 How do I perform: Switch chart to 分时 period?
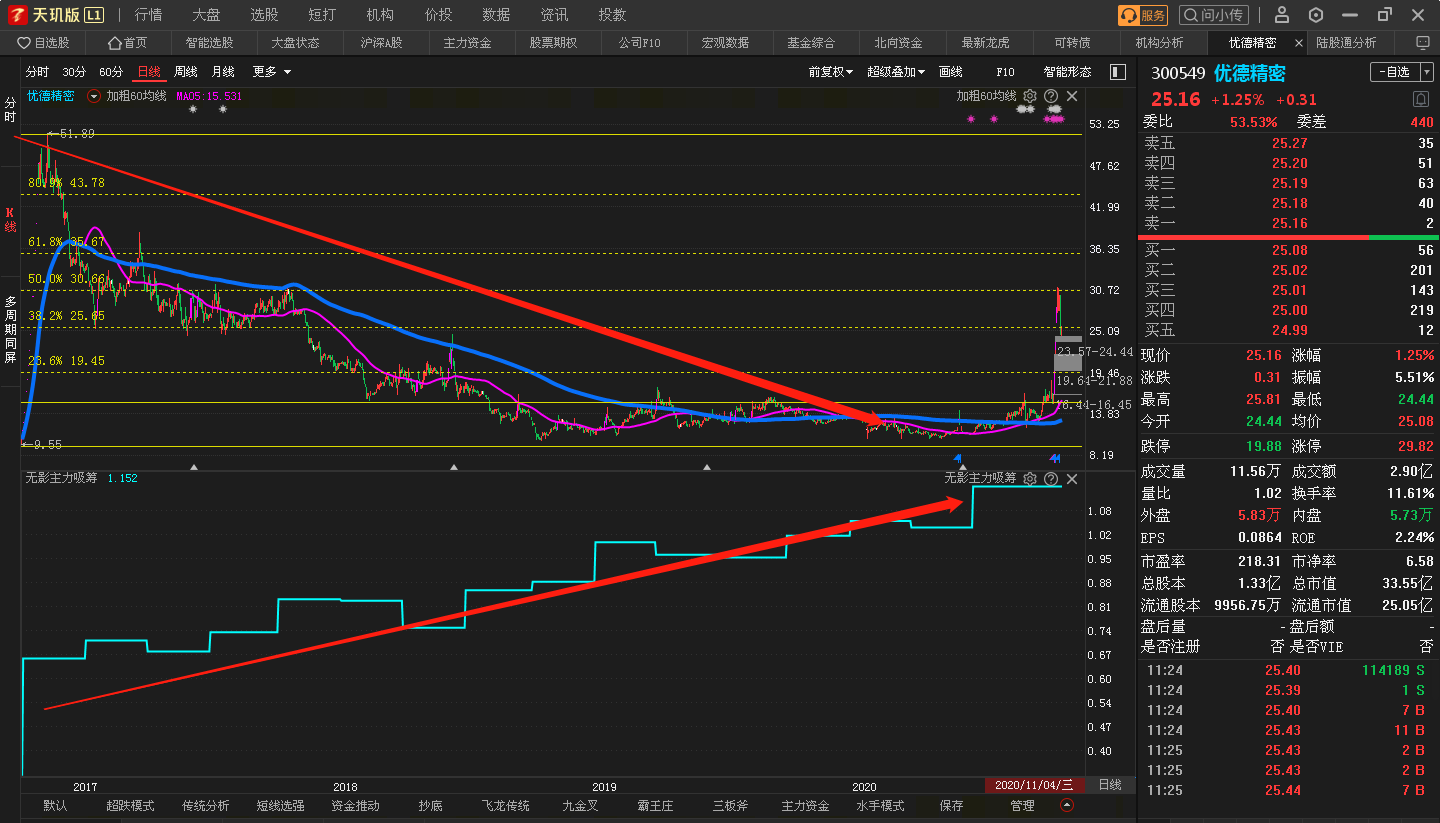pyautogui.click(x=37, y=72)
